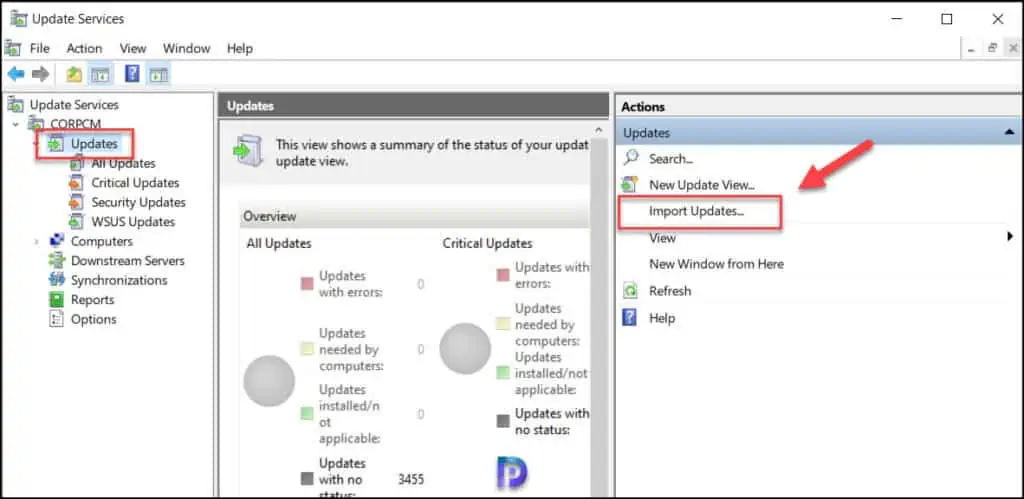Click the Computers node icon
1024x499 pixels.
(x=57, y=241)
